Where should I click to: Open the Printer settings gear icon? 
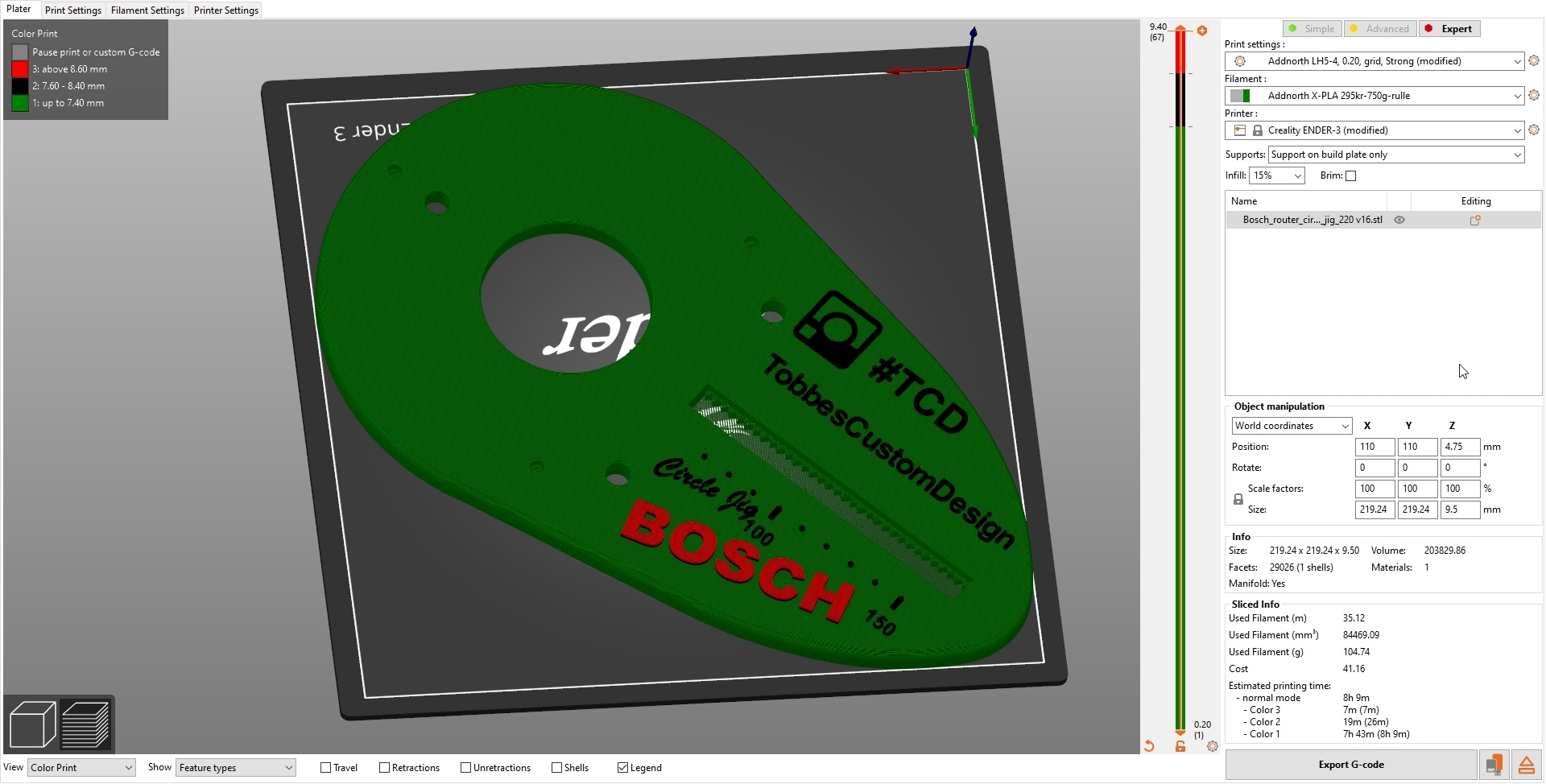(1534, 130)
